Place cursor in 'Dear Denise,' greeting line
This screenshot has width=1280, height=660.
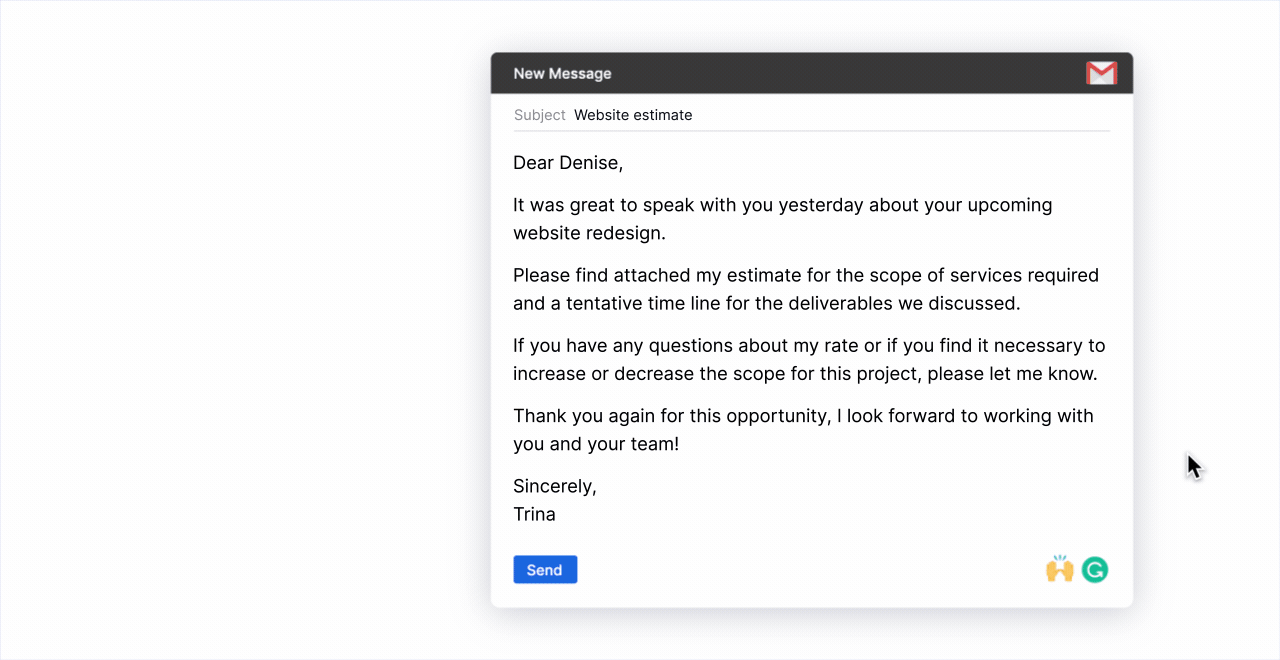pos(568,163)
